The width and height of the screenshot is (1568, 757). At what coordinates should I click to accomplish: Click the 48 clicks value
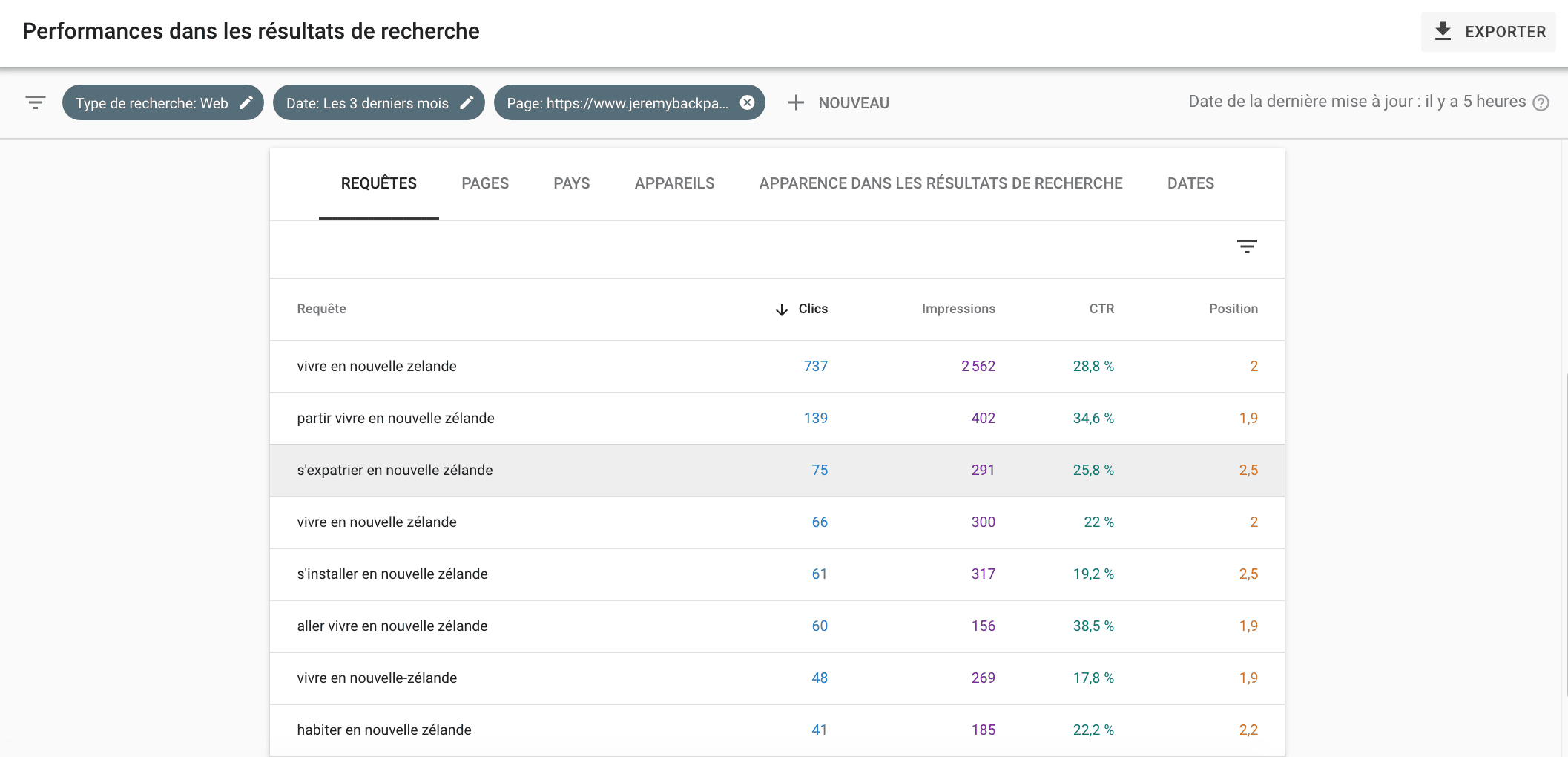820,678
